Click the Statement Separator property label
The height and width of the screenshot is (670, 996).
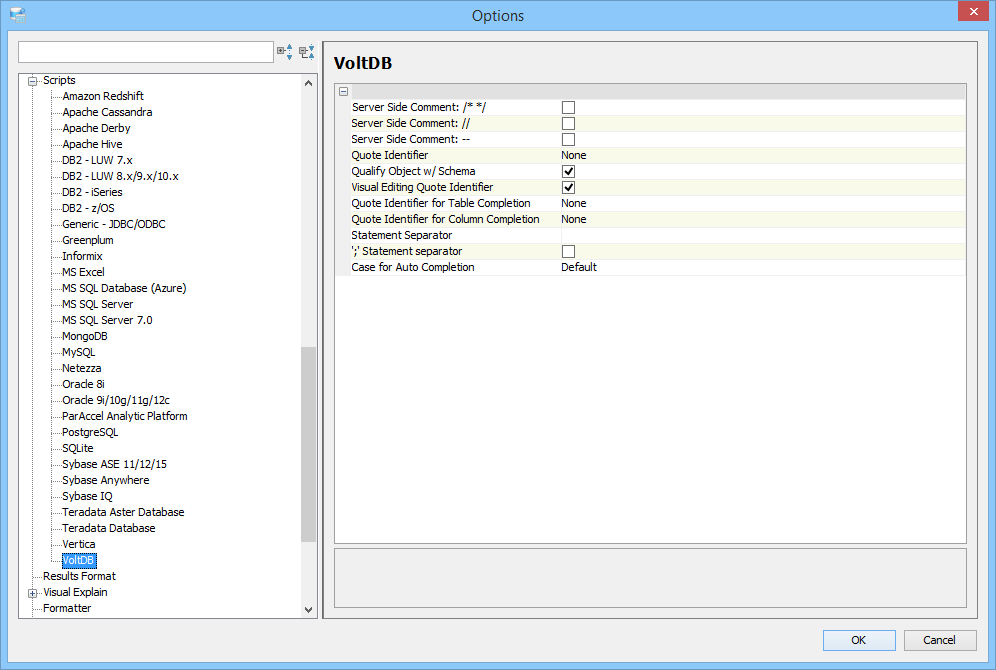(x=401, y=235)
